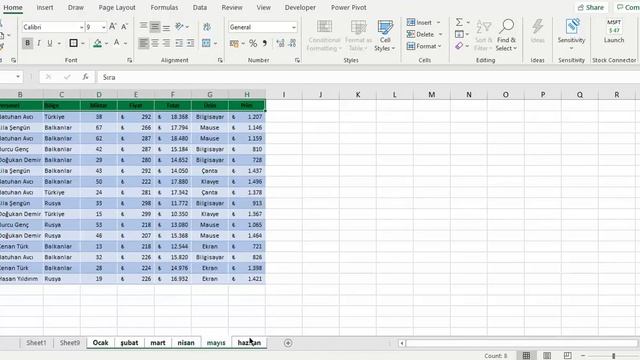This screenshot has width=640, height=360.
Task: Select the şubat sheet tab
Action: point(129,343)
